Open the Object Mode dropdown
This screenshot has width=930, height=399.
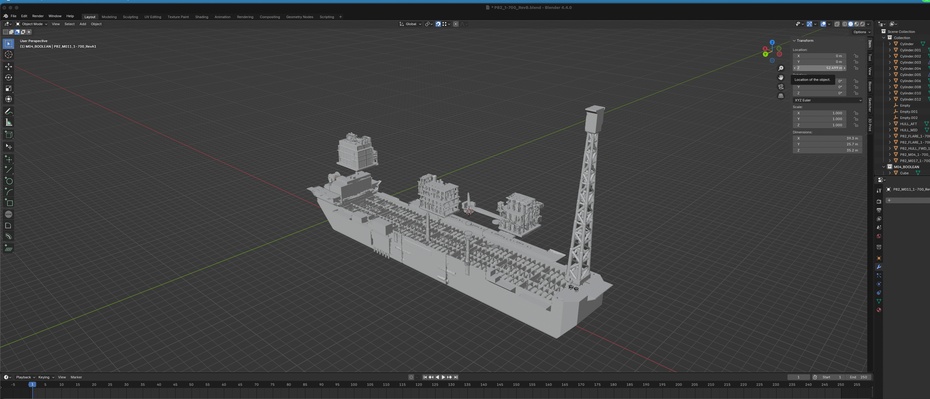[x=31, y=24]
